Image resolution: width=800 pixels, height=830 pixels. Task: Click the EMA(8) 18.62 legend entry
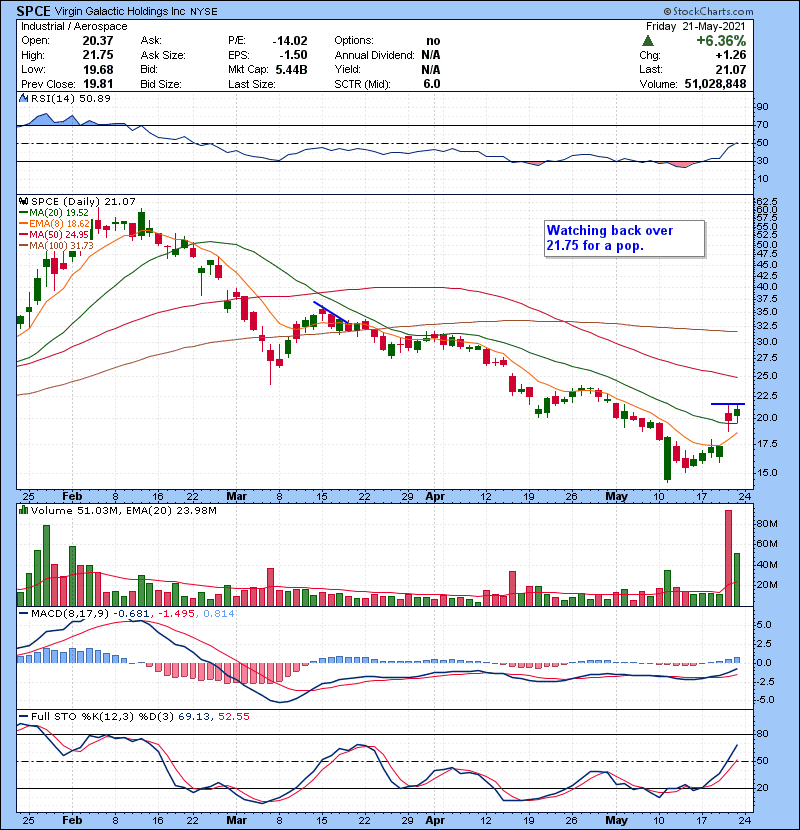pyautogui.click(x=55, y=224)
